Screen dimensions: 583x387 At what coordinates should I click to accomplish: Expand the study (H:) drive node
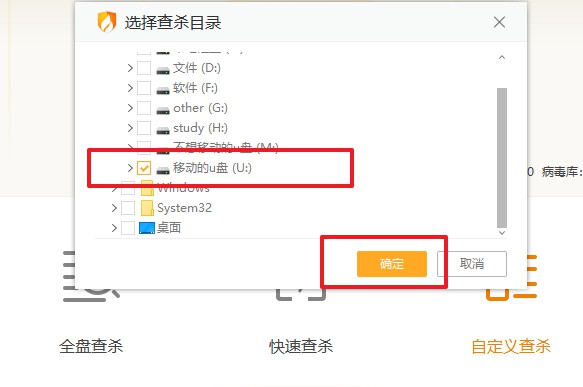pos(130,128)
